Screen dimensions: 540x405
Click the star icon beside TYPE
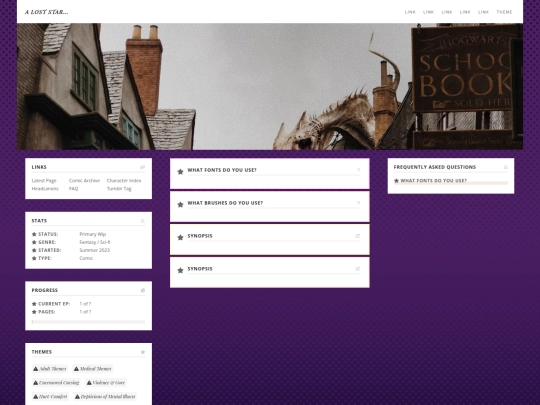[34, 258]
